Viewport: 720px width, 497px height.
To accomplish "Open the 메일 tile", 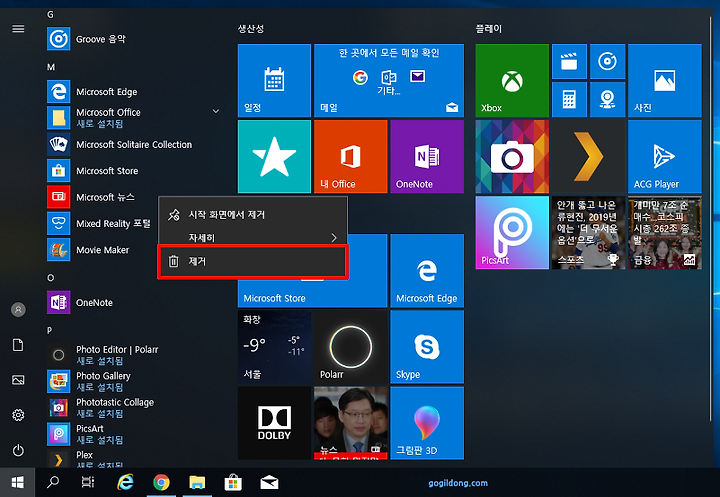I will pos(389,80).
